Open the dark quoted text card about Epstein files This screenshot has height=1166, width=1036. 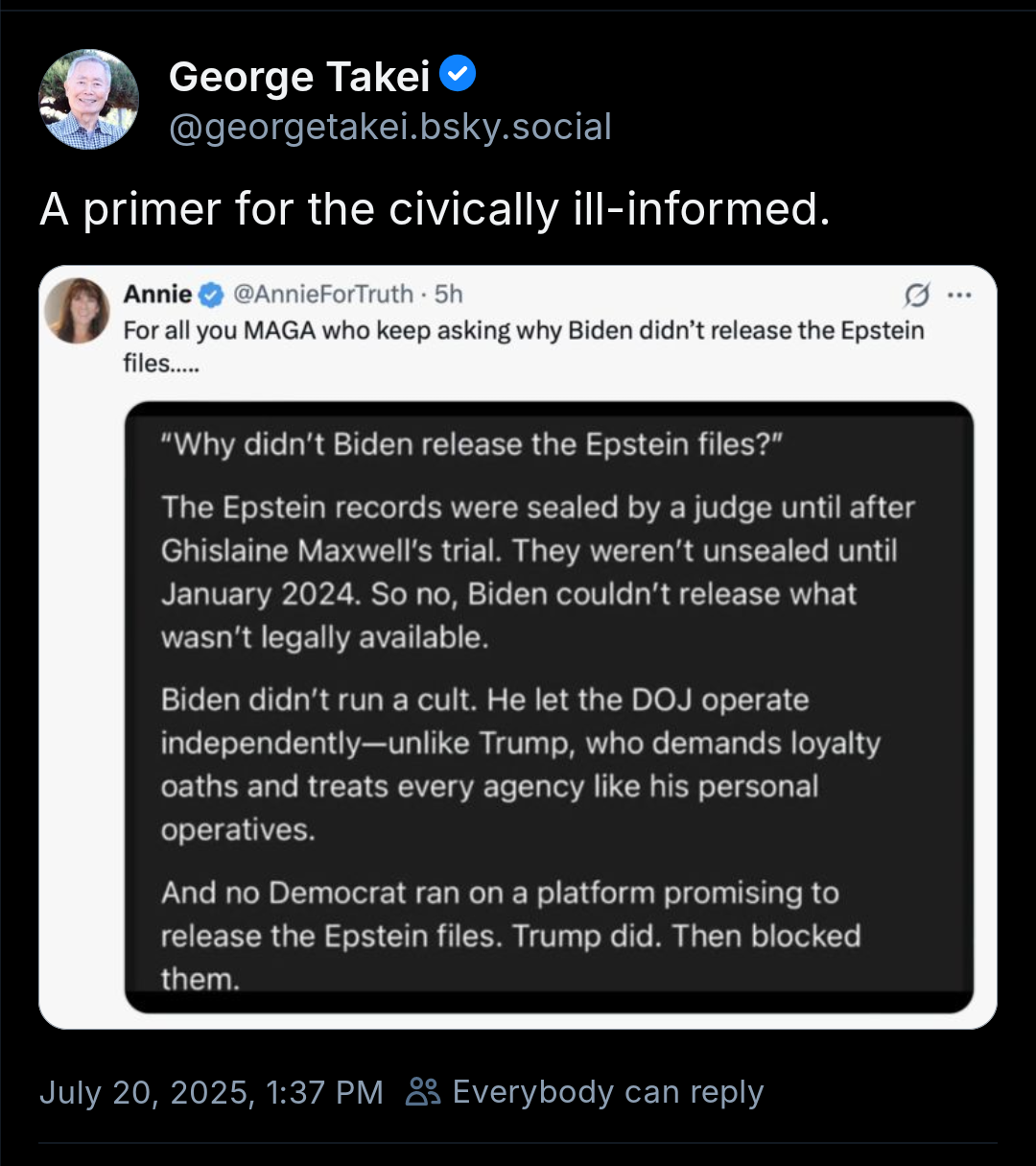click(549, 707)
